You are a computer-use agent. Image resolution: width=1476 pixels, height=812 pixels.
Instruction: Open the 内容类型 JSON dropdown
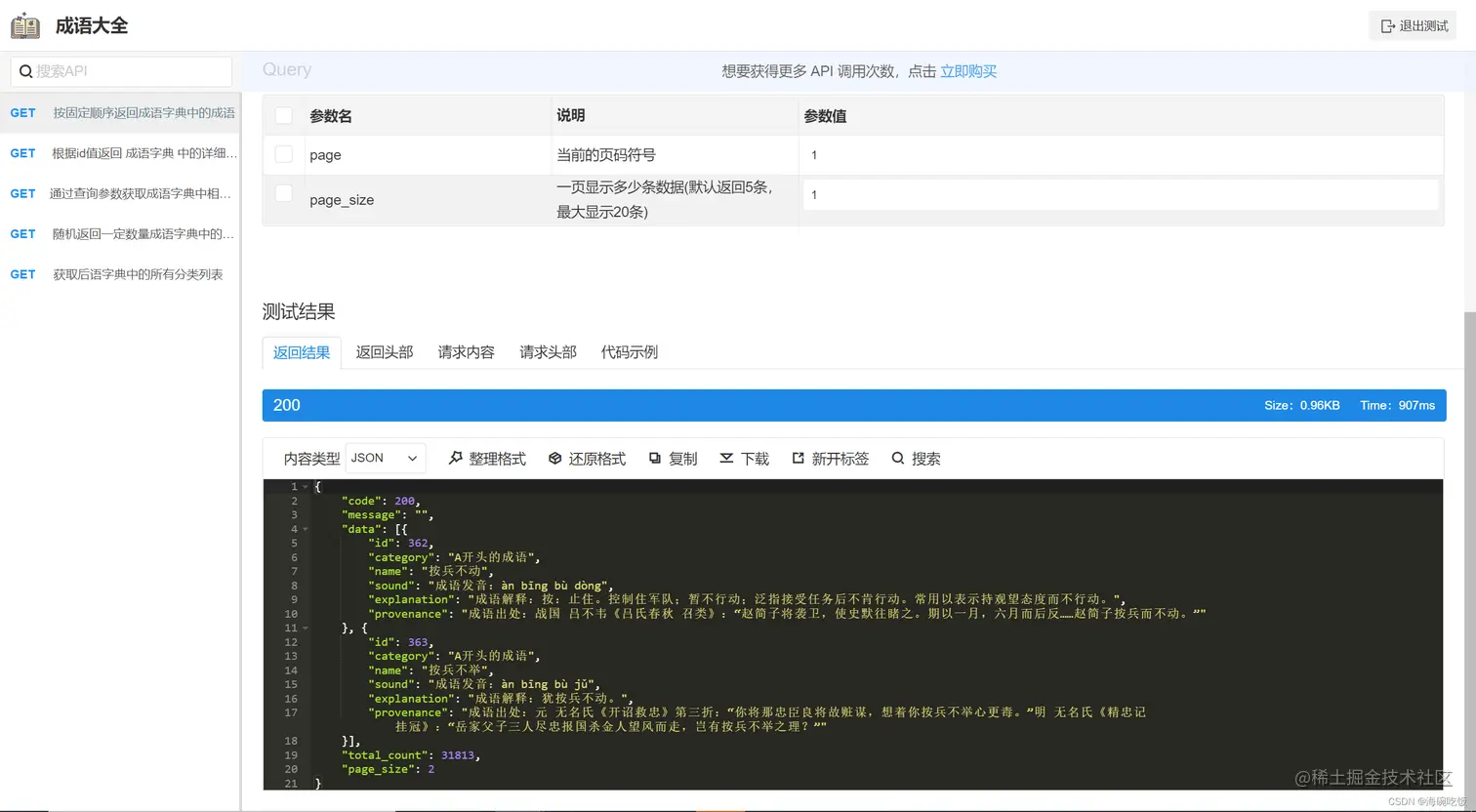386,458
